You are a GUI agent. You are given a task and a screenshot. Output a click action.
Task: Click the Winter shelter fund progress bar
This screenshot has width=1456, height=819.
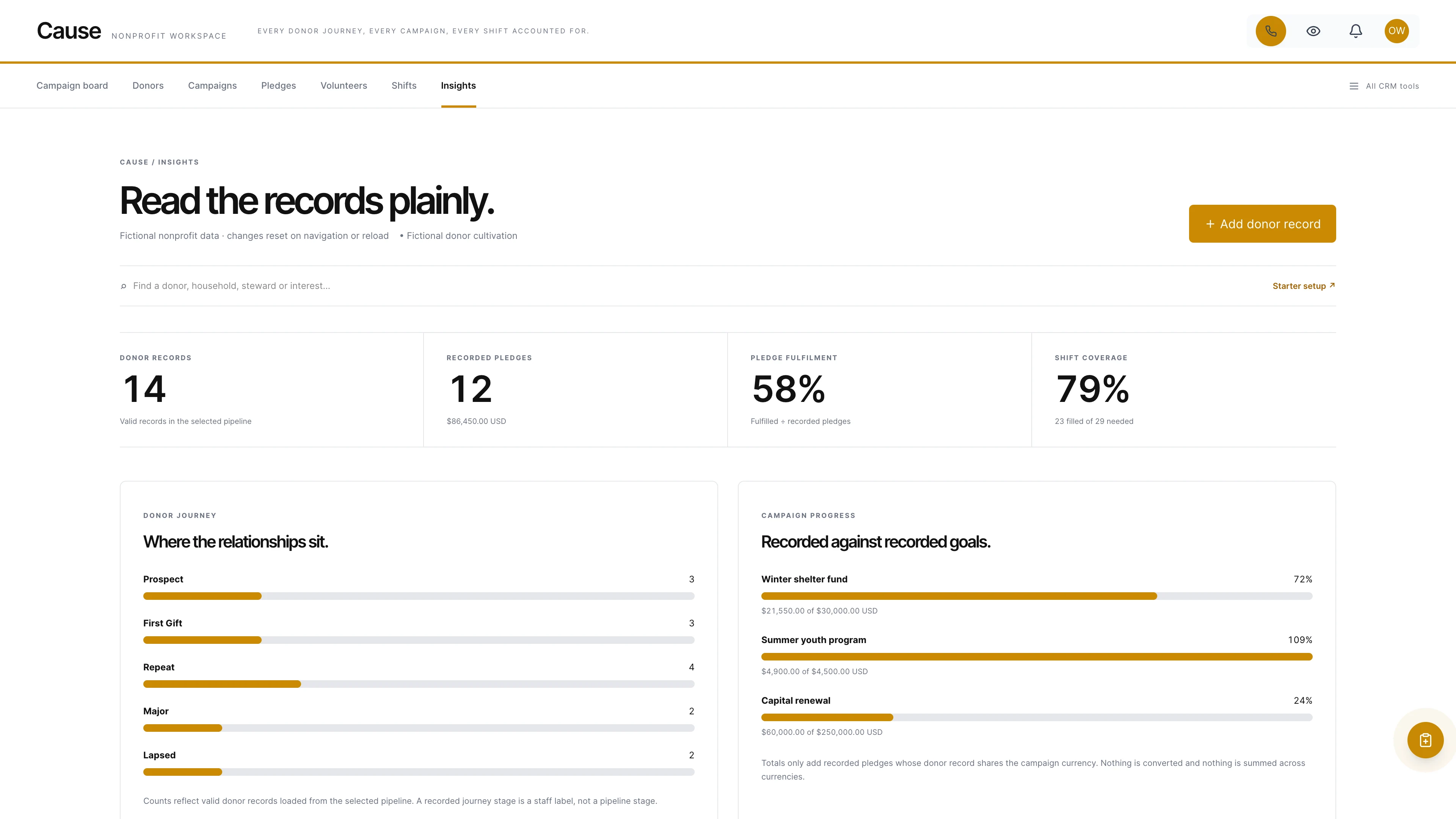(1037, 596)
